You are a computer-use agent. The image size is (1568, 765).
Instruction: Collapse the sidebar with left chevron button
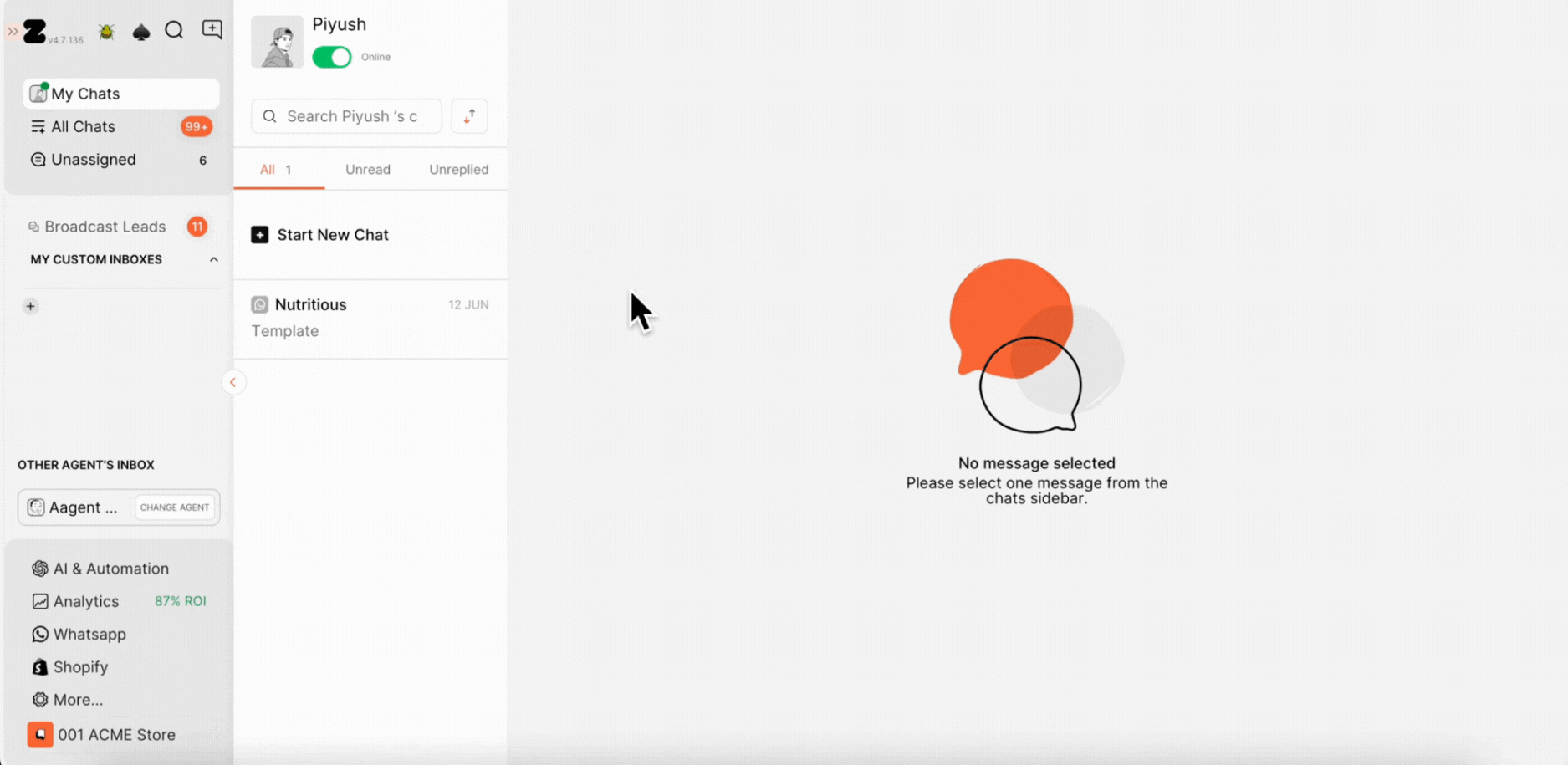pos(233,382)
